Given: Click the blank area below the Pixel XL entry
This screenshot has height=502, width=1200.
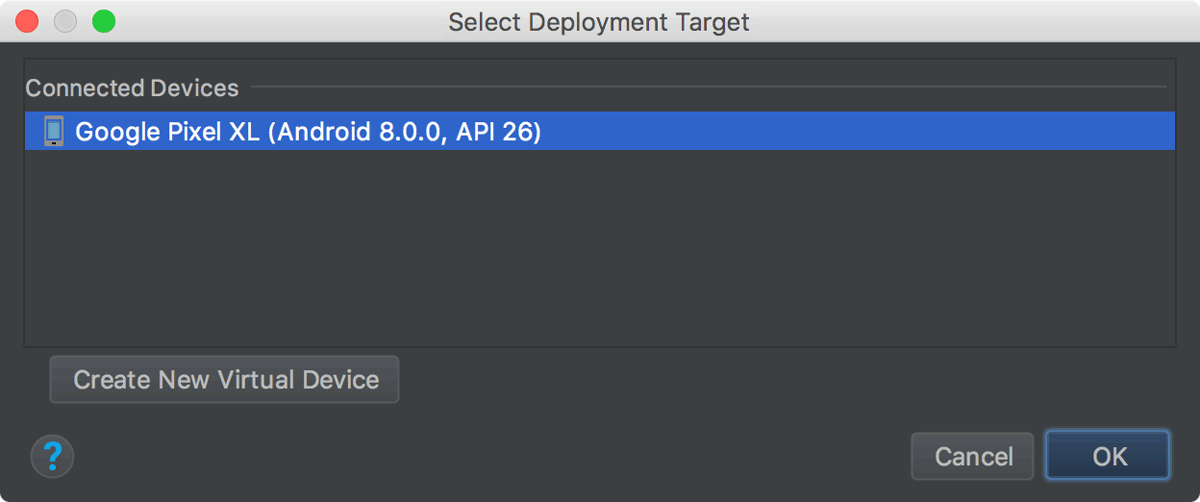Looking at the screenshot, I should click(x=600, y=248).
